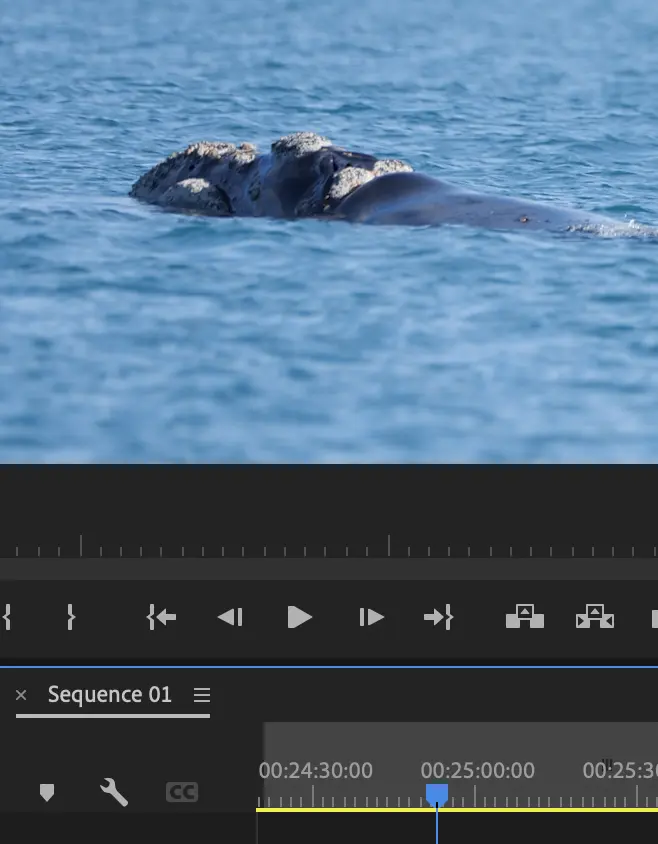The width and height of the screenshot is (658, 844).
Task: Click the whale video preview
Action: coord(329,230)
